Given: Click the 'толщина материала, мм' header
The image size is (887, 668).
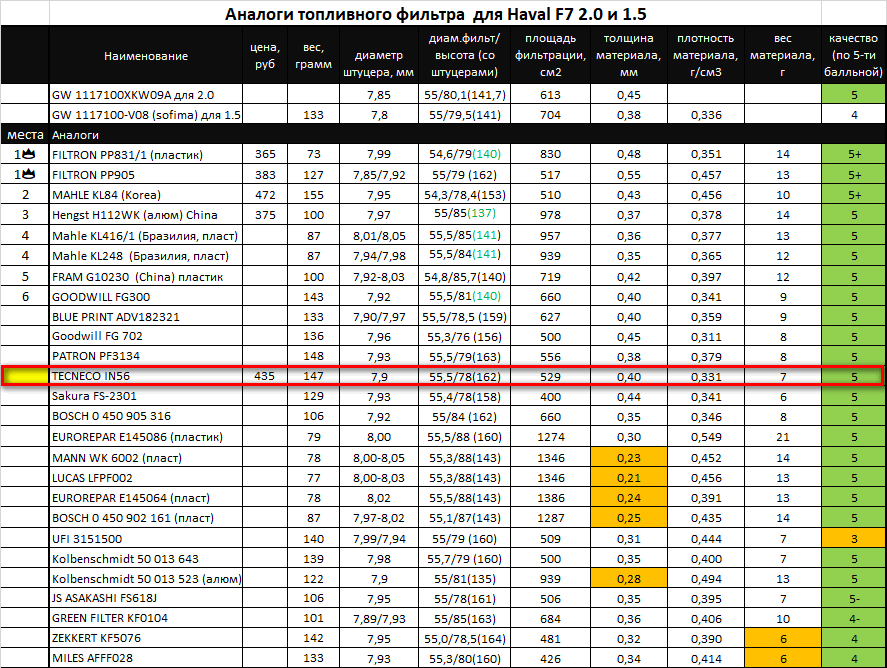Looking at the screenshot, I should tap(628, 55).
